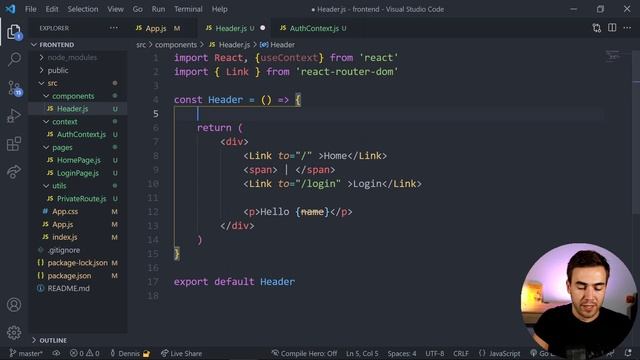Screen dimensions: 640x360
Task: Switch to the AuthContext.js editor tab
Action: pyautogui.click(x=313, y=28)
